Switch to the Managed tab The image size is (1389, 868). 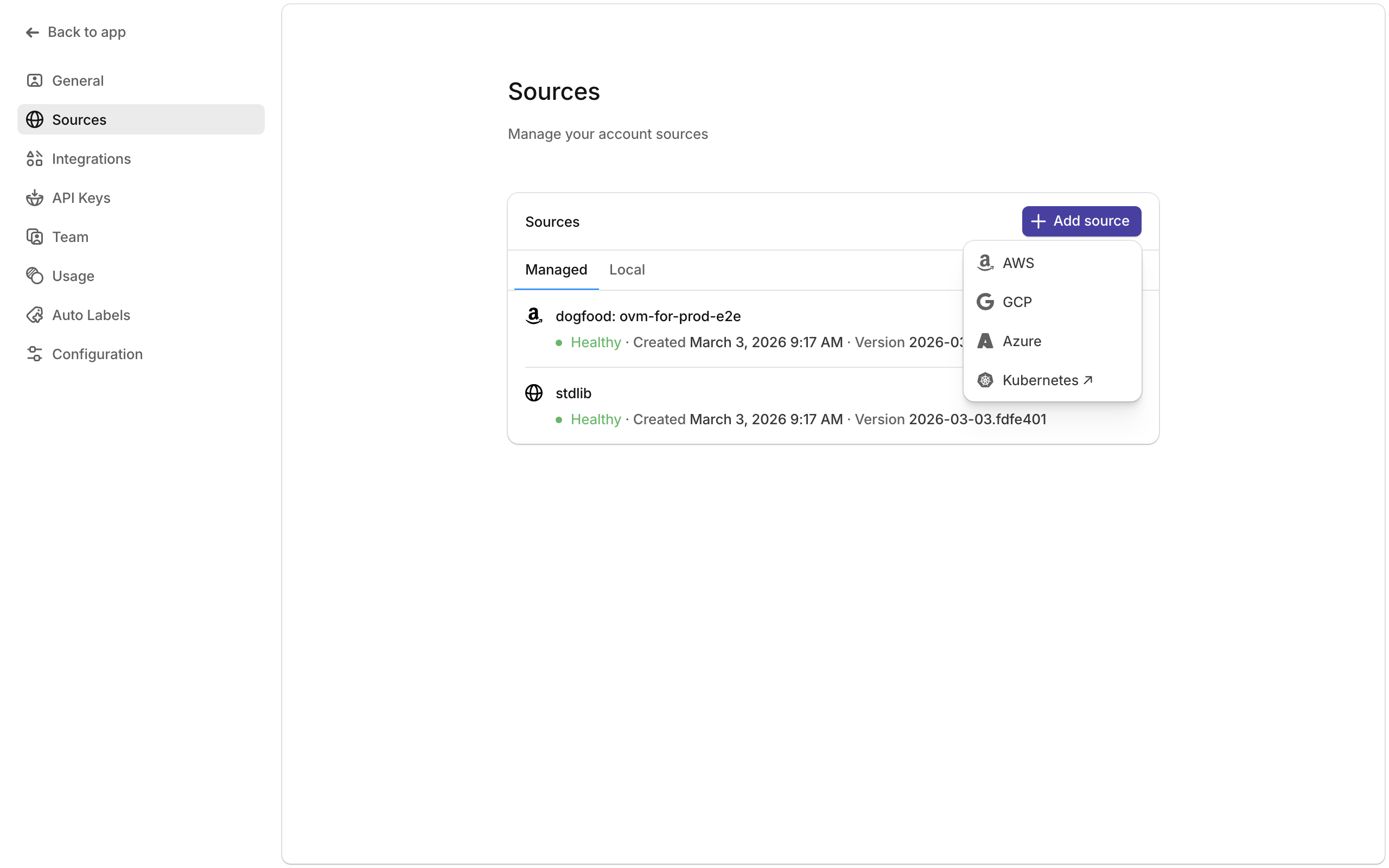(x=556, y=269)
